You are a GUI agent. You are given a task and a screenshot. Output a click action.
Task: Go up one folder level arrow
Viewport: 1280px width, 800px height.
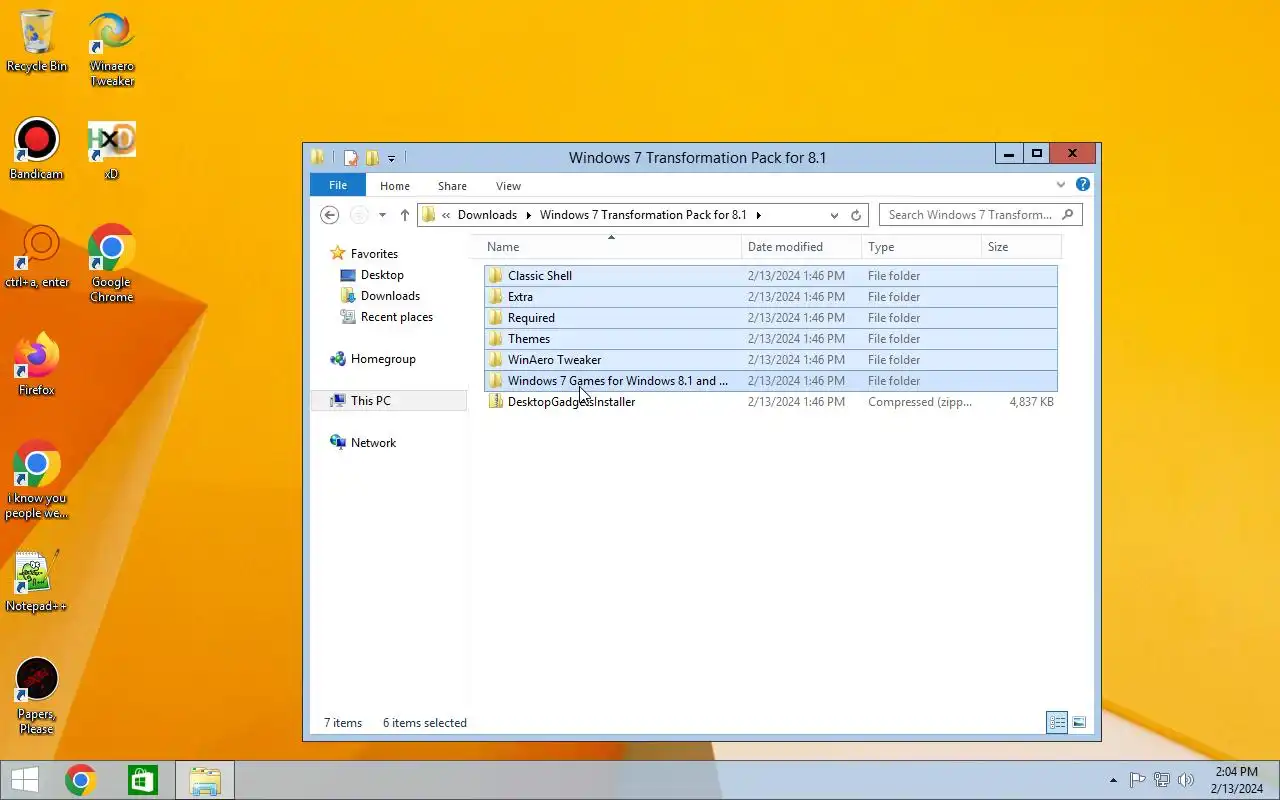point(404,215)
